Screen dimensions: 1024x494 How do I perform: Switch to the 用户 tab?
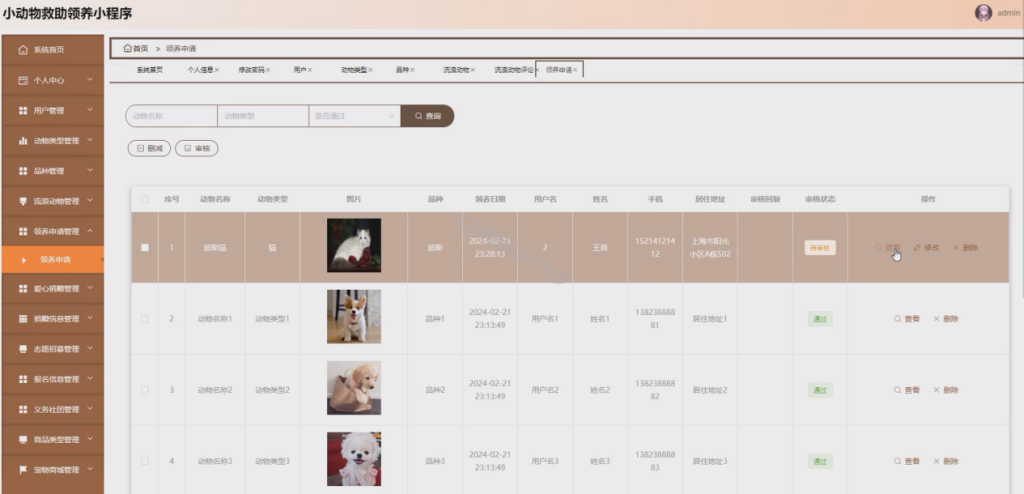click(300, 70)
